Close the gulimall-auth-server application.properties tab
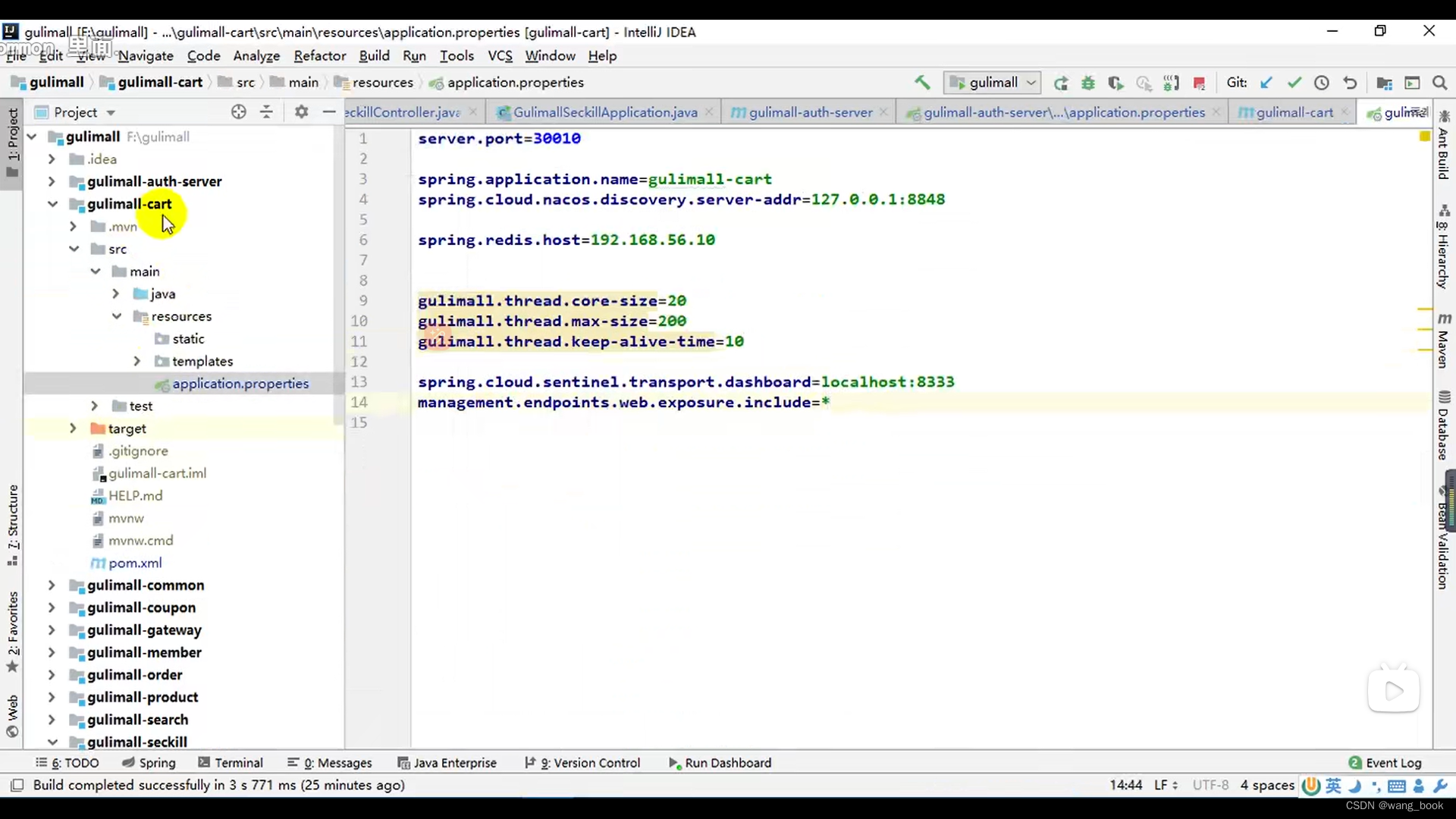This screenshot has height=819, width=1456. point(1216,112)
